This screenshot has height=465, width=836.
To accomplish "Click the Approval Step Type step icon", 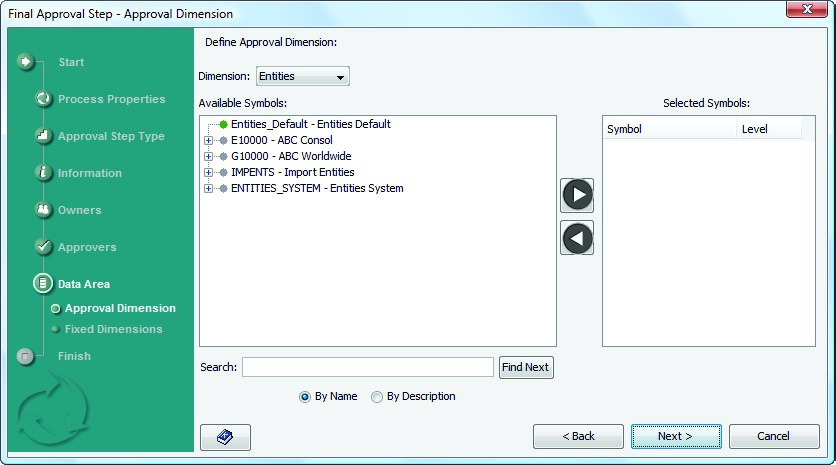I will pos(43,135).
